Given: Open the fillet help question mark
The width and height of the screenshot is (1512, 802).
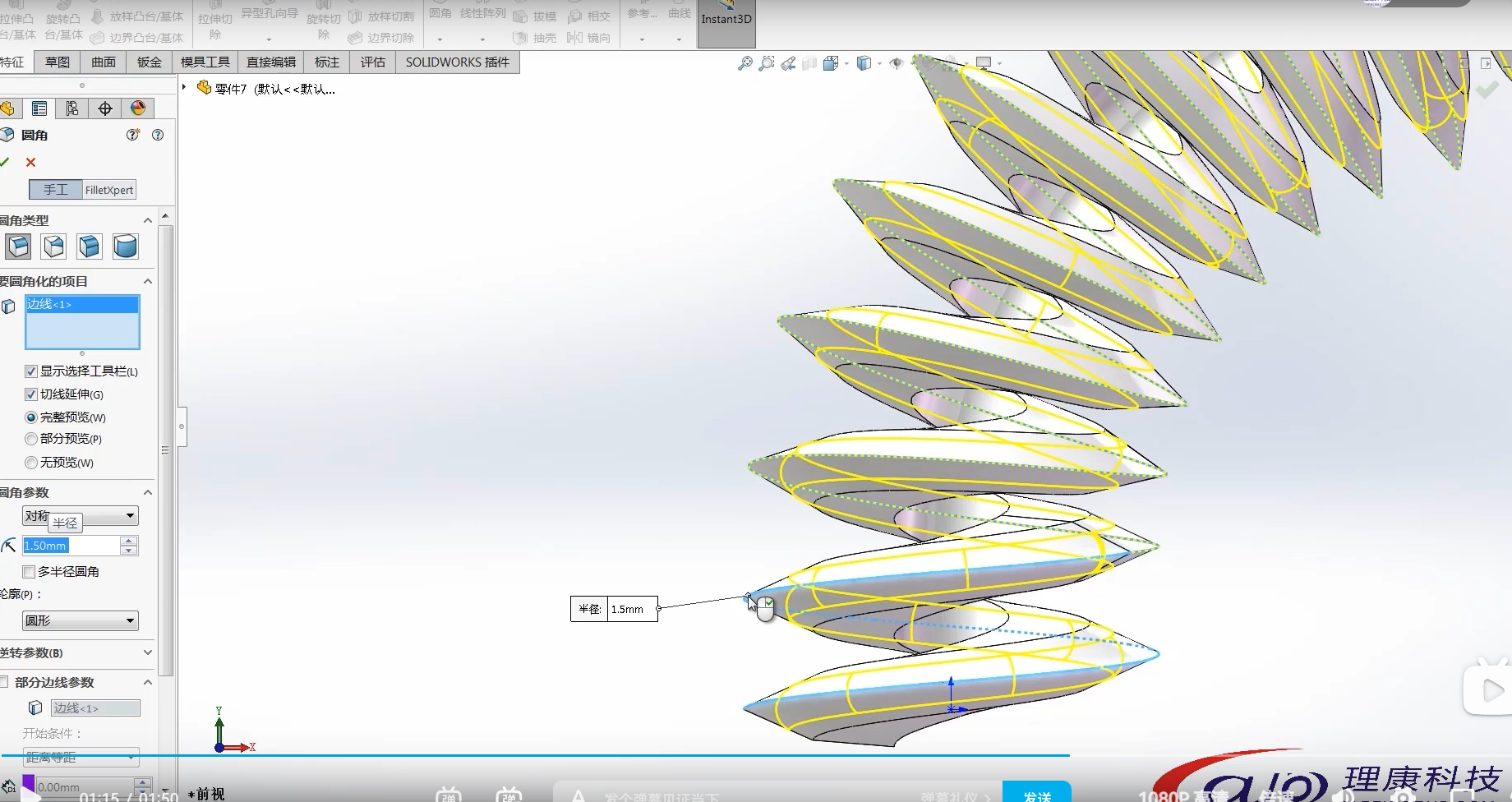Looking at the screenshot, I should tap(158, 135).
